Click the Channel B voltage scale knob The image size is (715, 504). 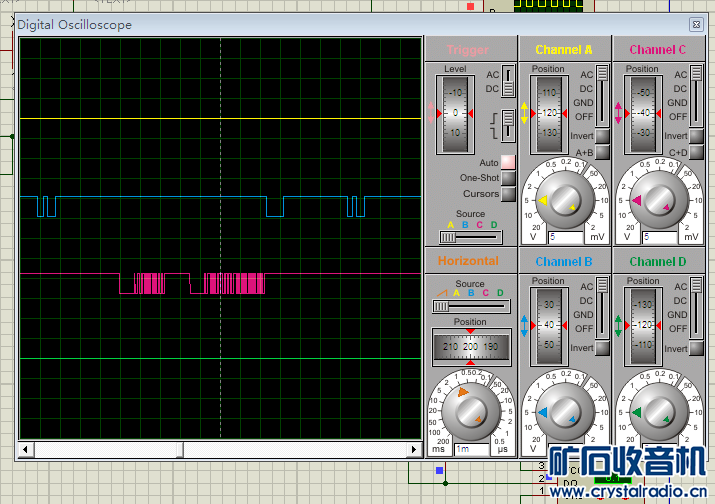563,411
